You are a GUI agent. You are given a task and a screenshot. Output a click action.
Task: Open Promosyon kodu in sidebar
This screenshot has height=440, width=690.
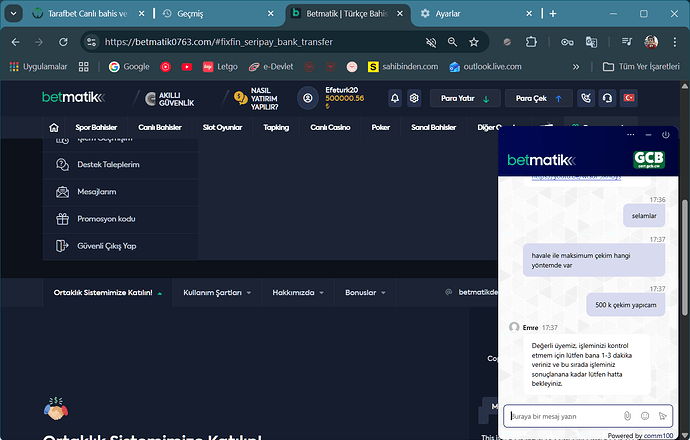[x=120, y=219]
